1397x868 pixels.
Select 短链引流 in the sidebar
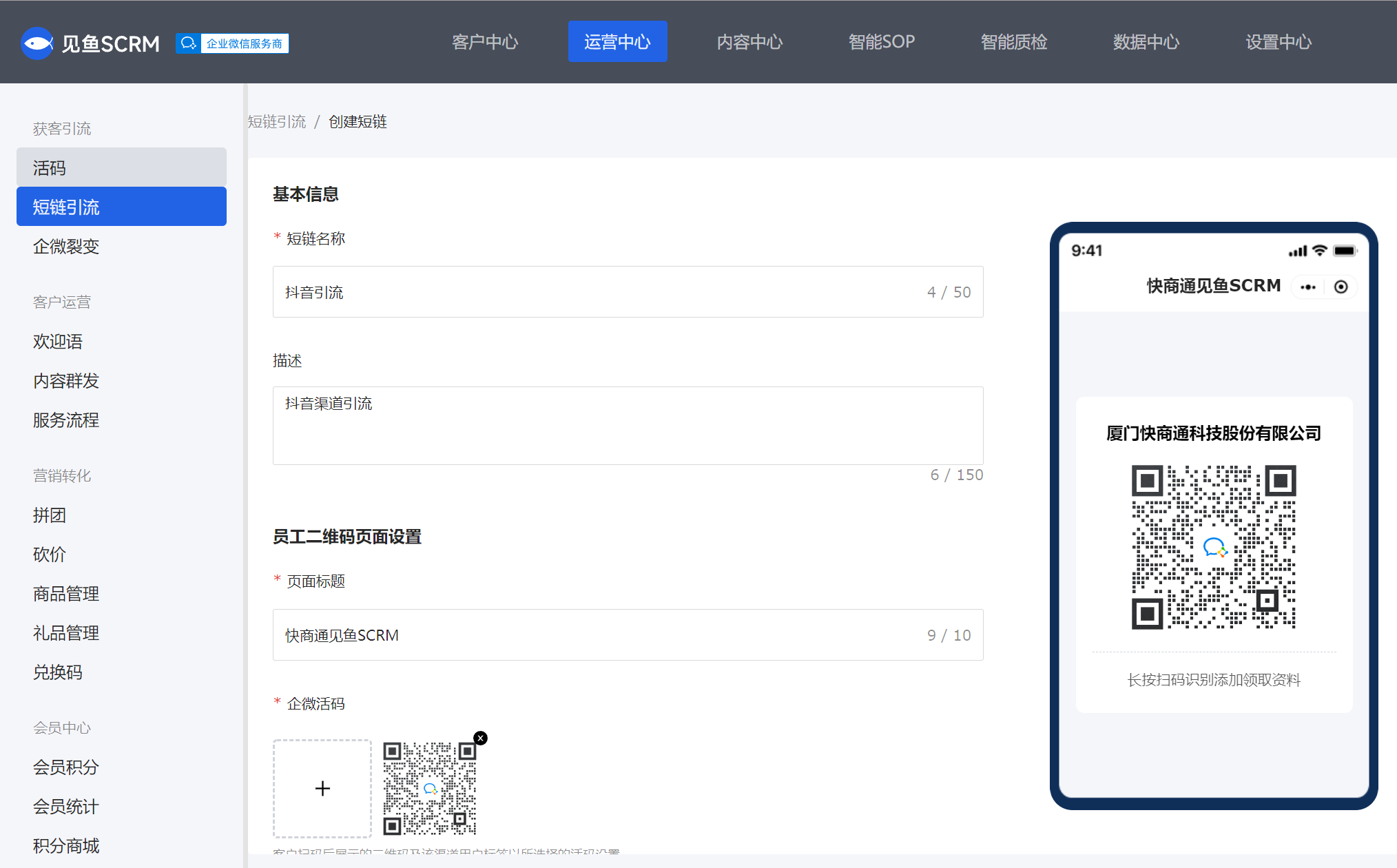pos(121,207)
